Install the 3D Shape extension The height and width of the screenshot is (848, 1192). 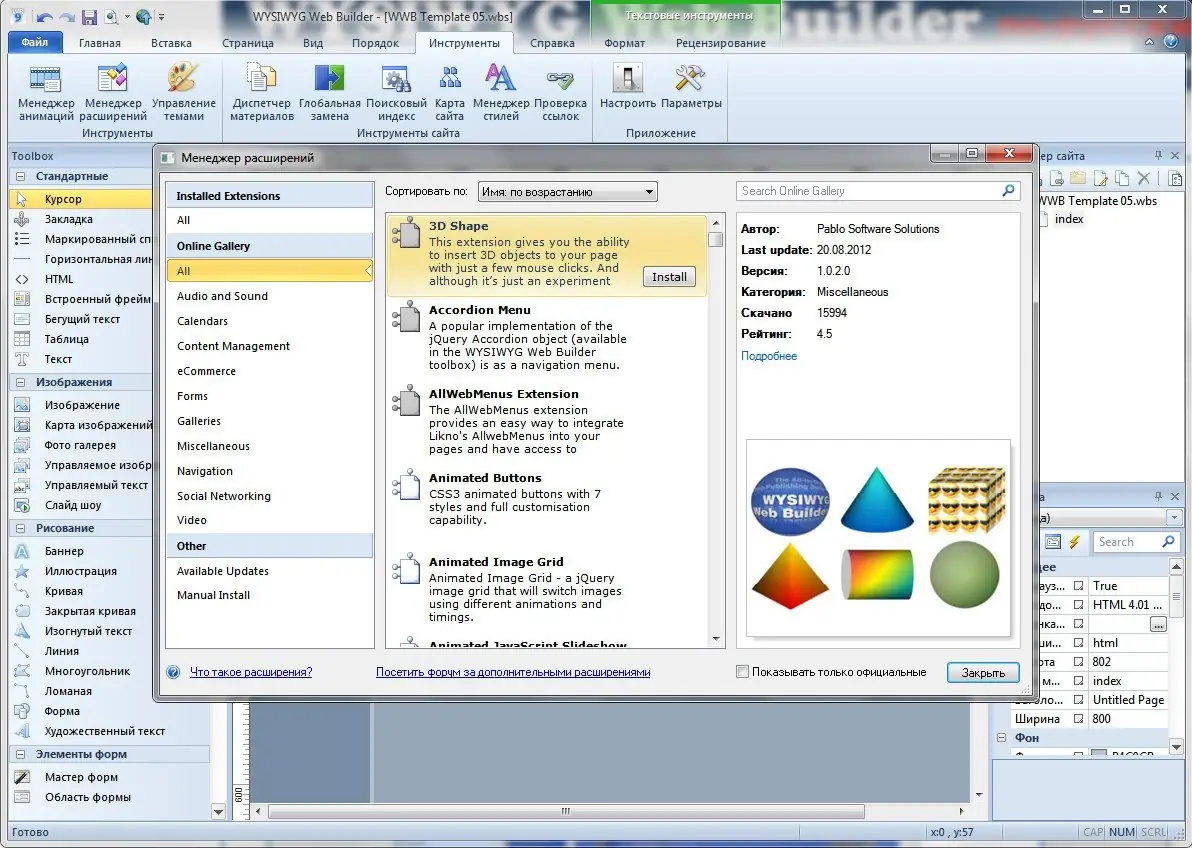click(669, 277)
